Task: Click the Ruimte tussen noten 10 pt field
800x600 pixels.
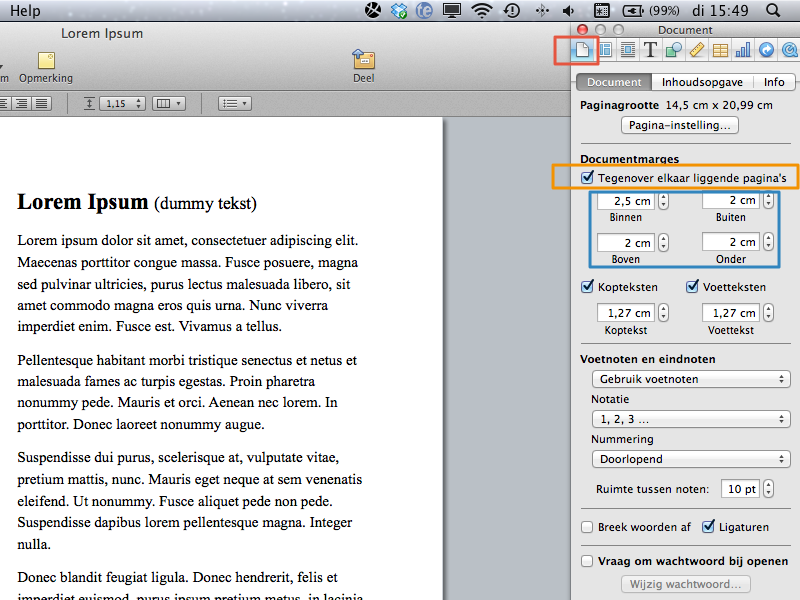Action: pos(740,489)
